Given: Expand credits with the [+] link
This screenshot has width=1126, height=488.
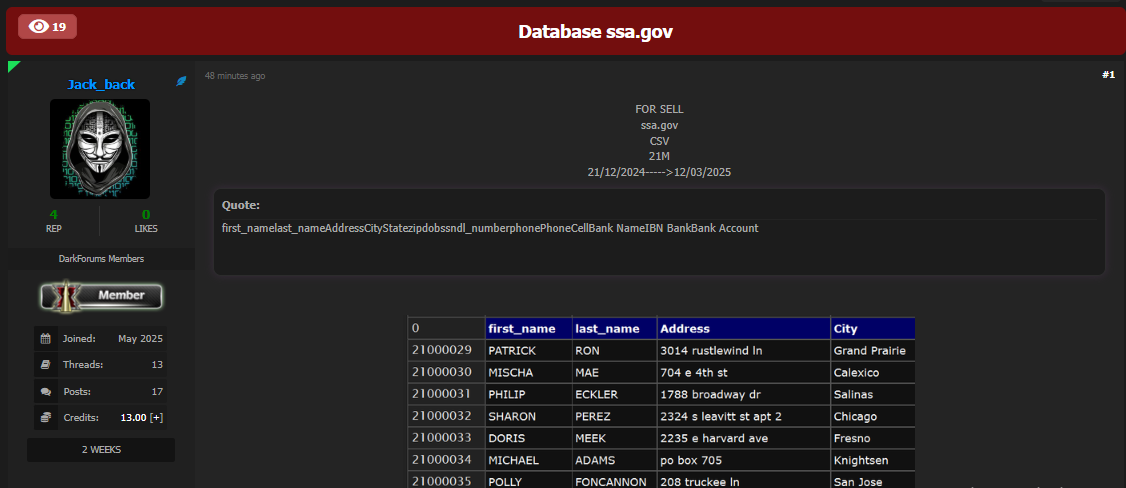Looking at the screenshot, I should tap(157, 417).
